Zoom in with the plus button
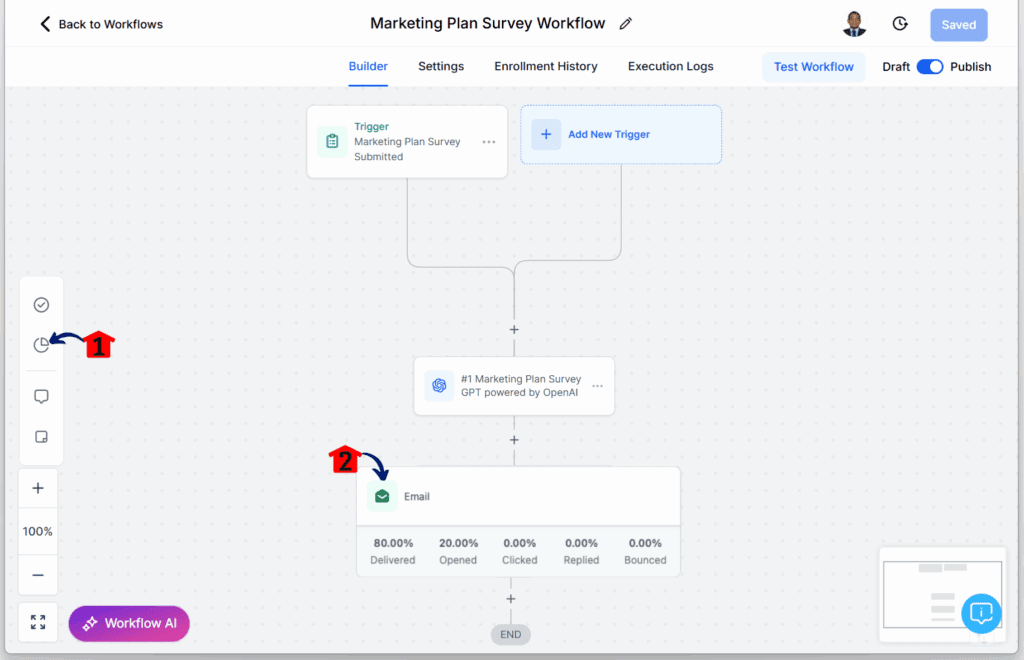1024x660 pixels. (38, 488)
